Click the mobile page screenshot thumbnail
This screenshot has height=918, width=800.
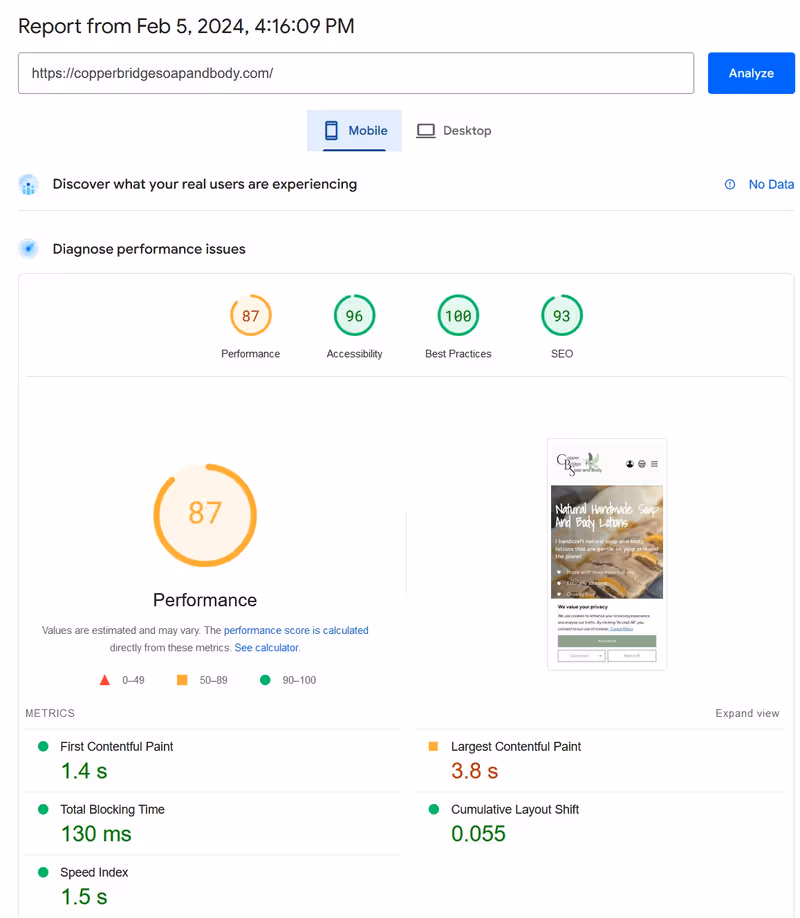607,553
